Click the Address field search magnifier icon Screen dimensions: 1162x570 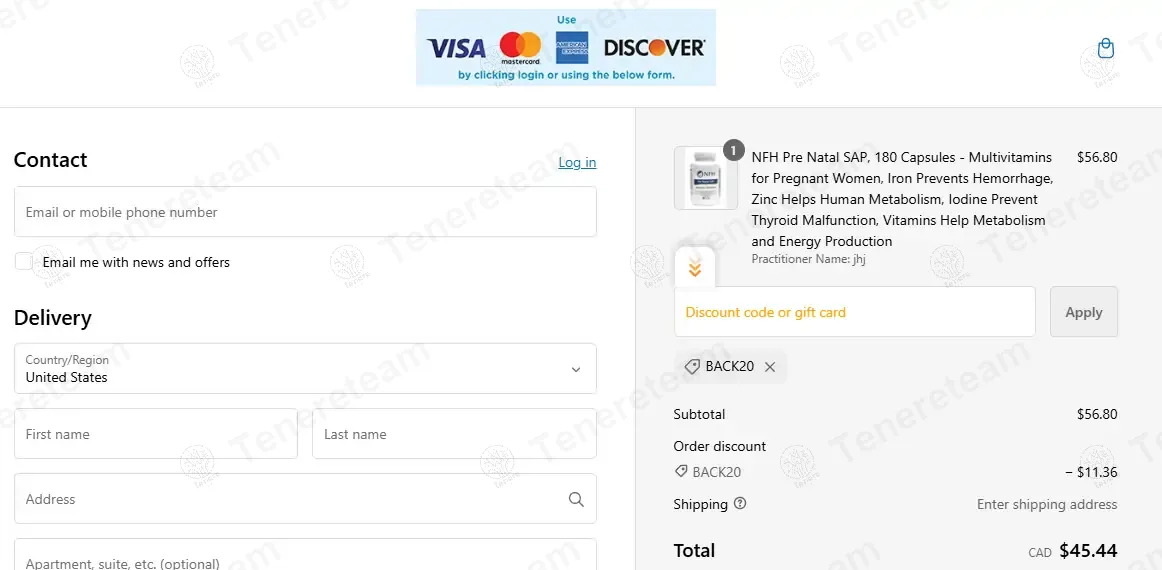576,499
